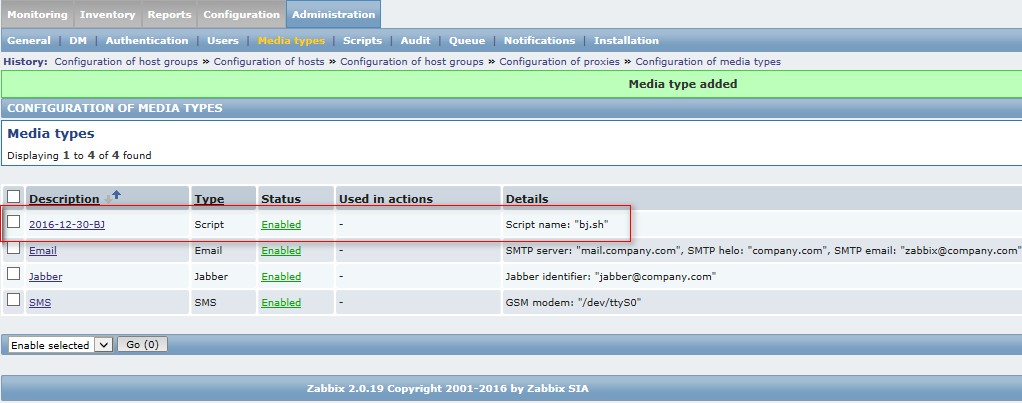The height and width of the screenshot is (403, 1022).
Task: Open first history link Configuration of host groups
Action: pos(126,61)
